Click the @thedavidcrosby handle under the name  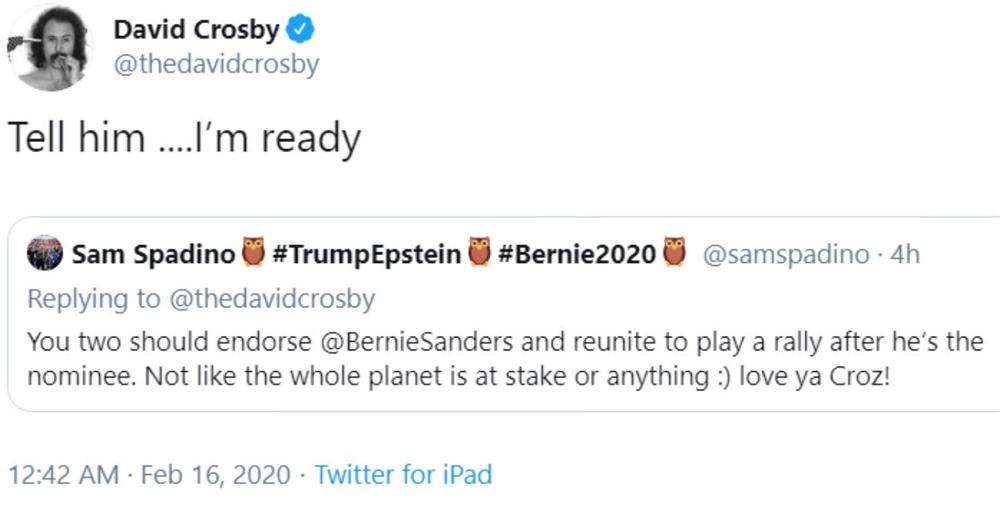point(216,64)
